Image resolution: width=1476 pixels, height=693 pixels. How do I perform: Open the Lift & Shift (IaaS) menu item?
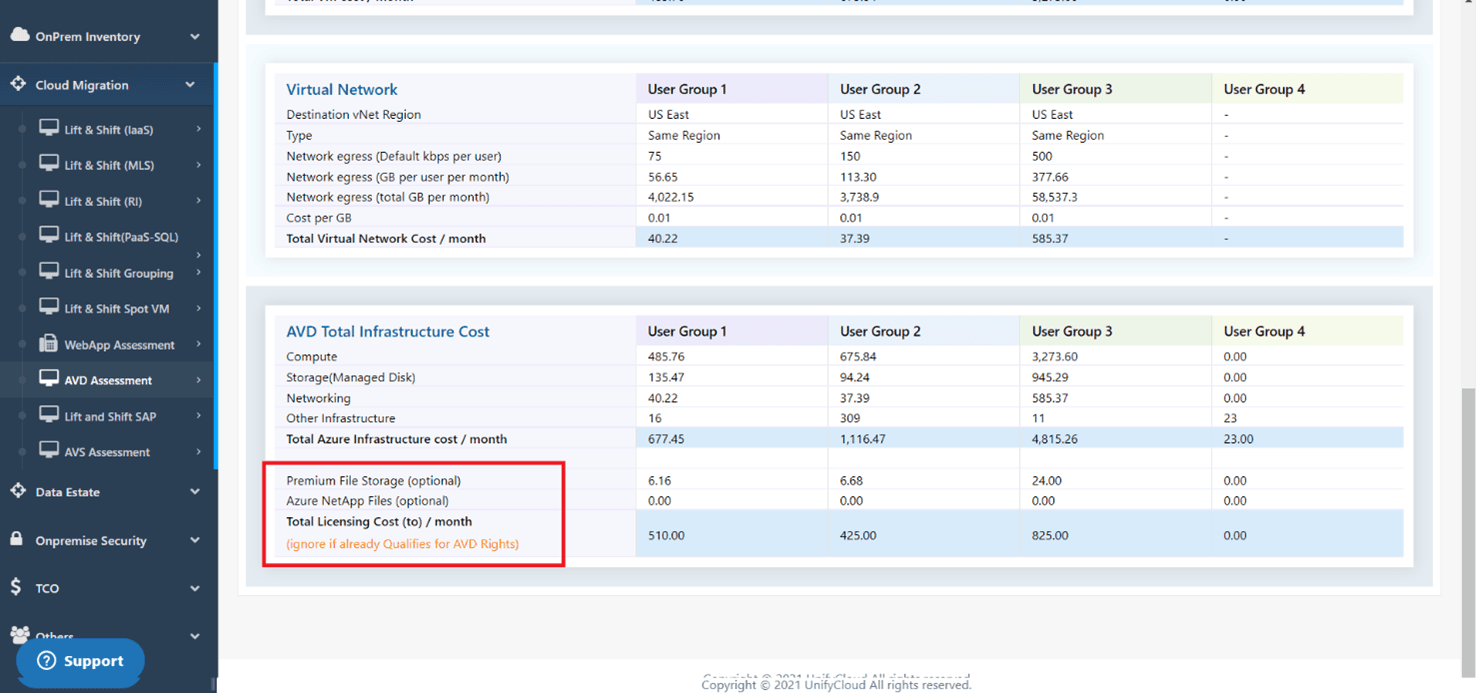point(109,130)
